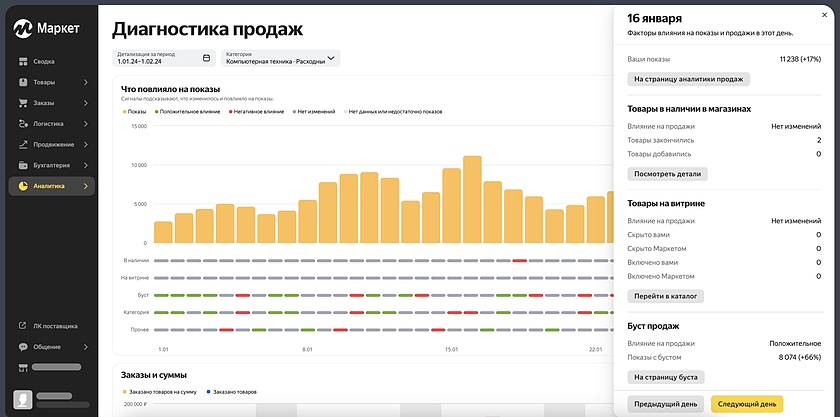Click the Продвижение sidebar icon
840x417 pixels.
coord(22,144)
